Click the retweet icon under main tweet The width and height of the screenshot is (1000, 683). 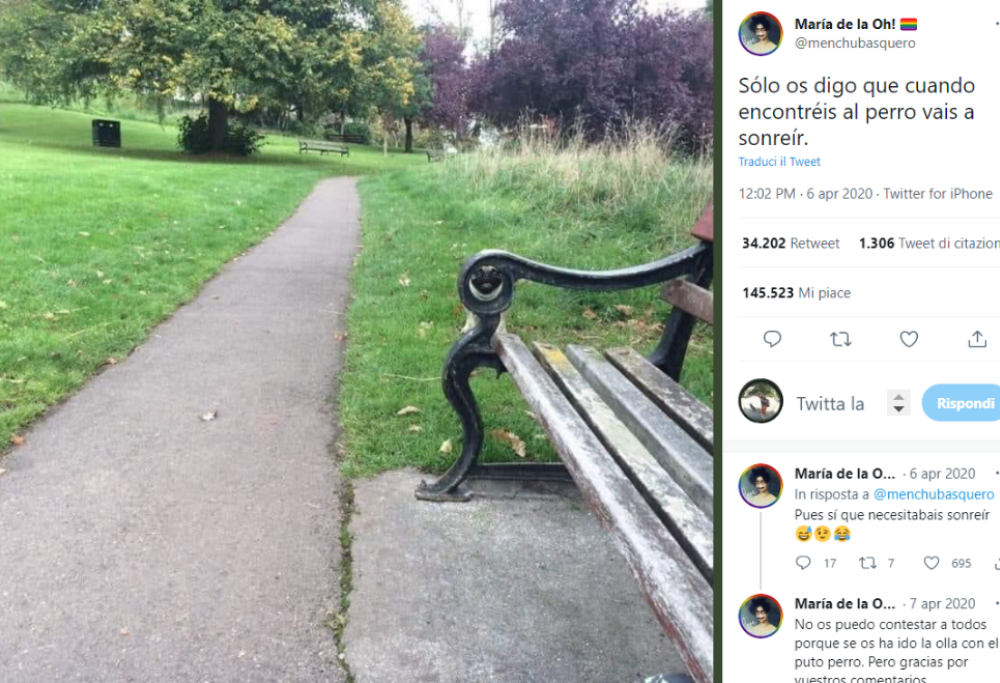841,339
